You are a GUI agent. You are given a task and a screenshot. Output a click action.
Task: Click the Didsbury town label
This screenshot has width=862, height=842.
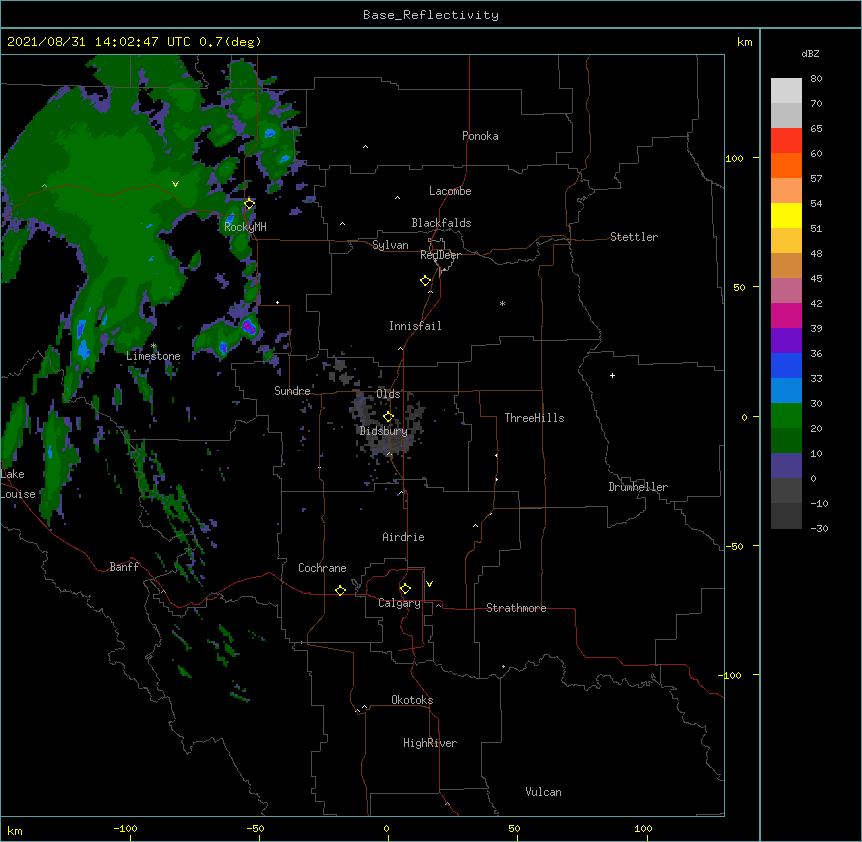[384, 431]
